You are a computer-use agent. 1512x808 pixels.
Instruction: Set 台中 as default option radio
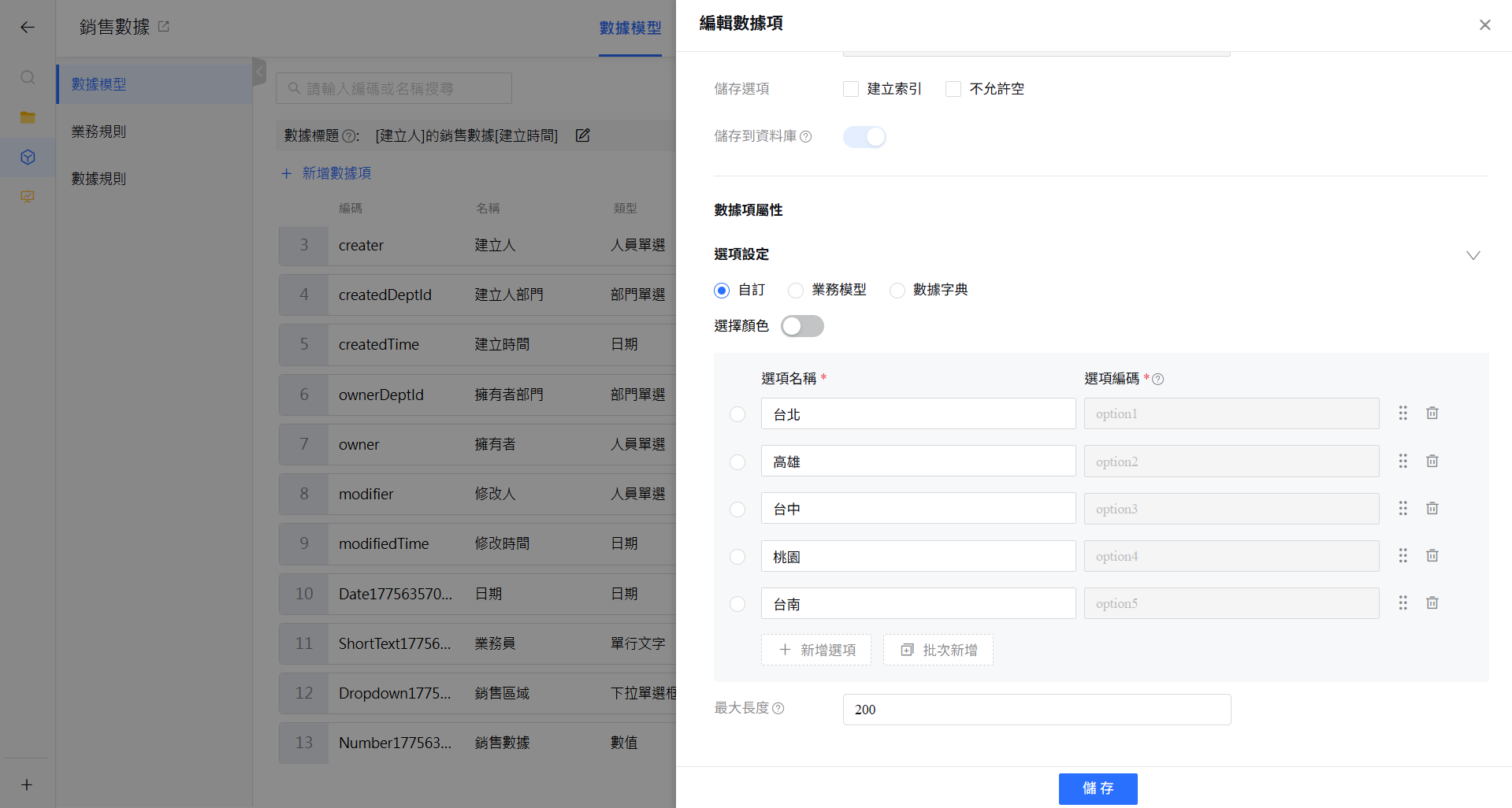(737, 510)
